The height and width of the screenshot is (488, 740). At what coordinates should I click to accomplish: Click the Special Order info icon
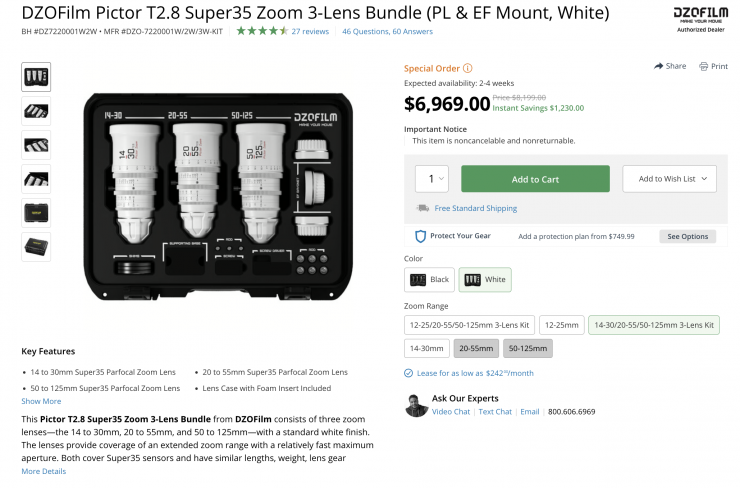point(468,68)
